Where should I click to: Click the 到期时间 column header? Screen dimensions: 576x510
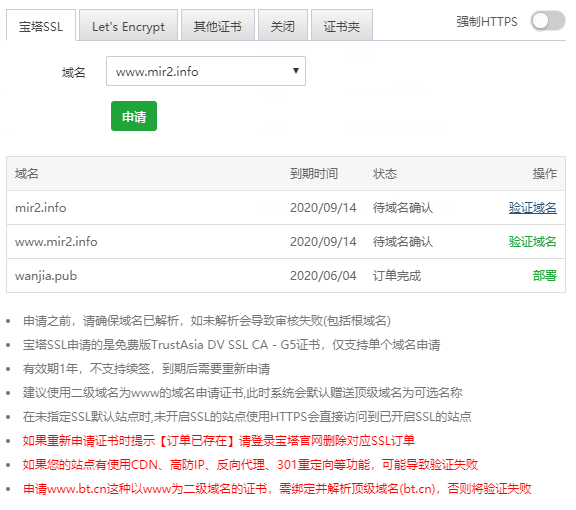coord(314,173)
